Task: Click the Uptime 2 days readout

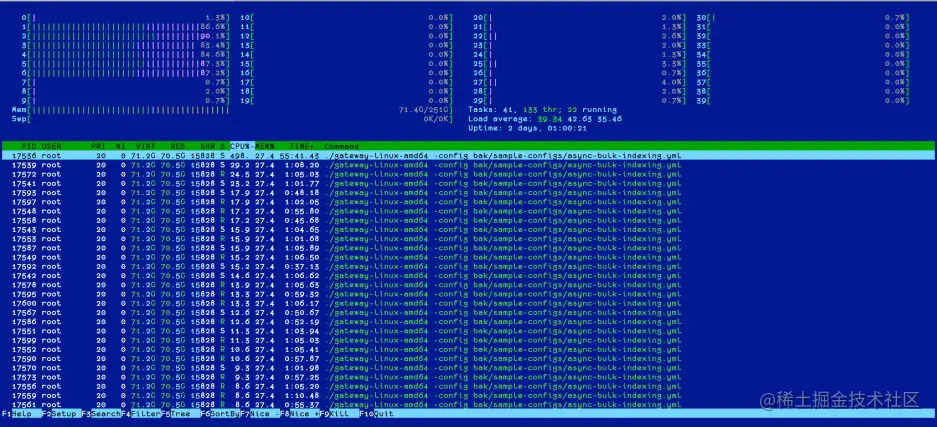Action: point(528,128)
